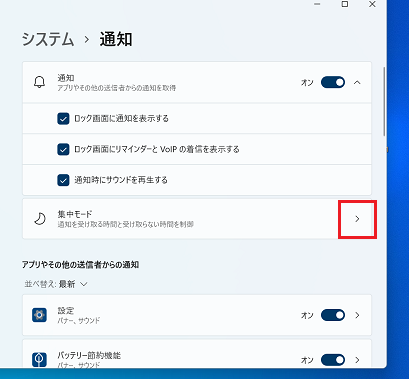
Task: Click the vertical scrollbar of the settings window
Action: pos(384,101)
